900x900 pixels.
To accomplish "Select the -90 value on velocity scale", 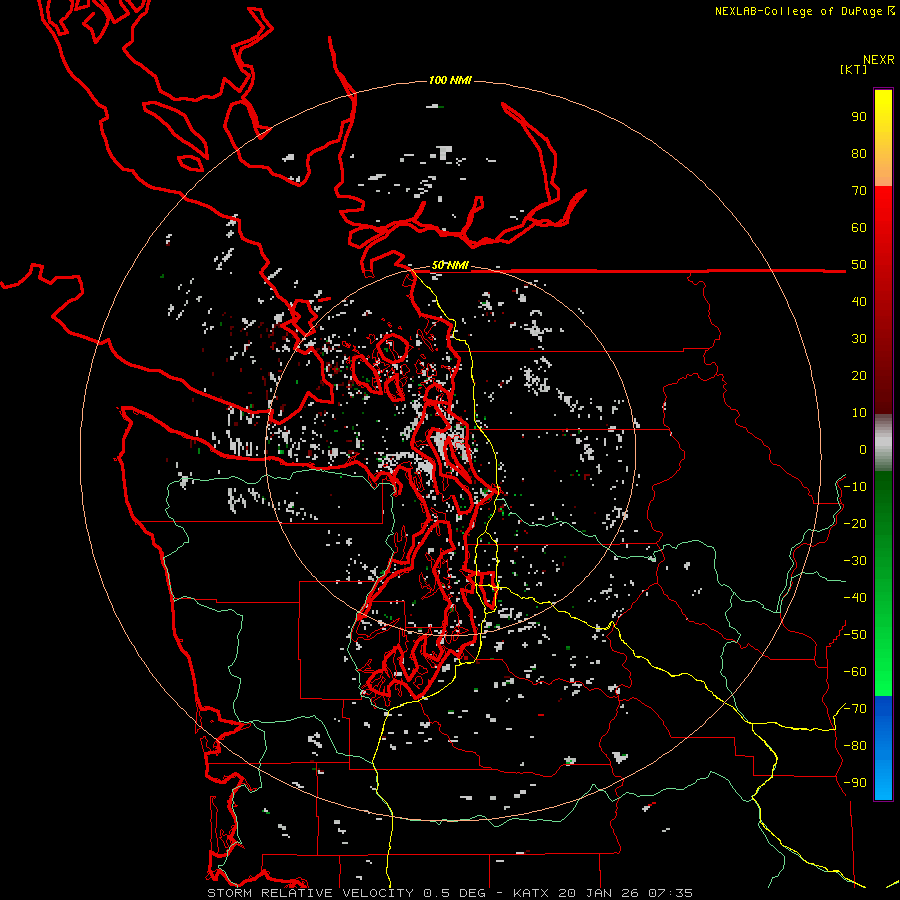I will click(x=855, y=783).
